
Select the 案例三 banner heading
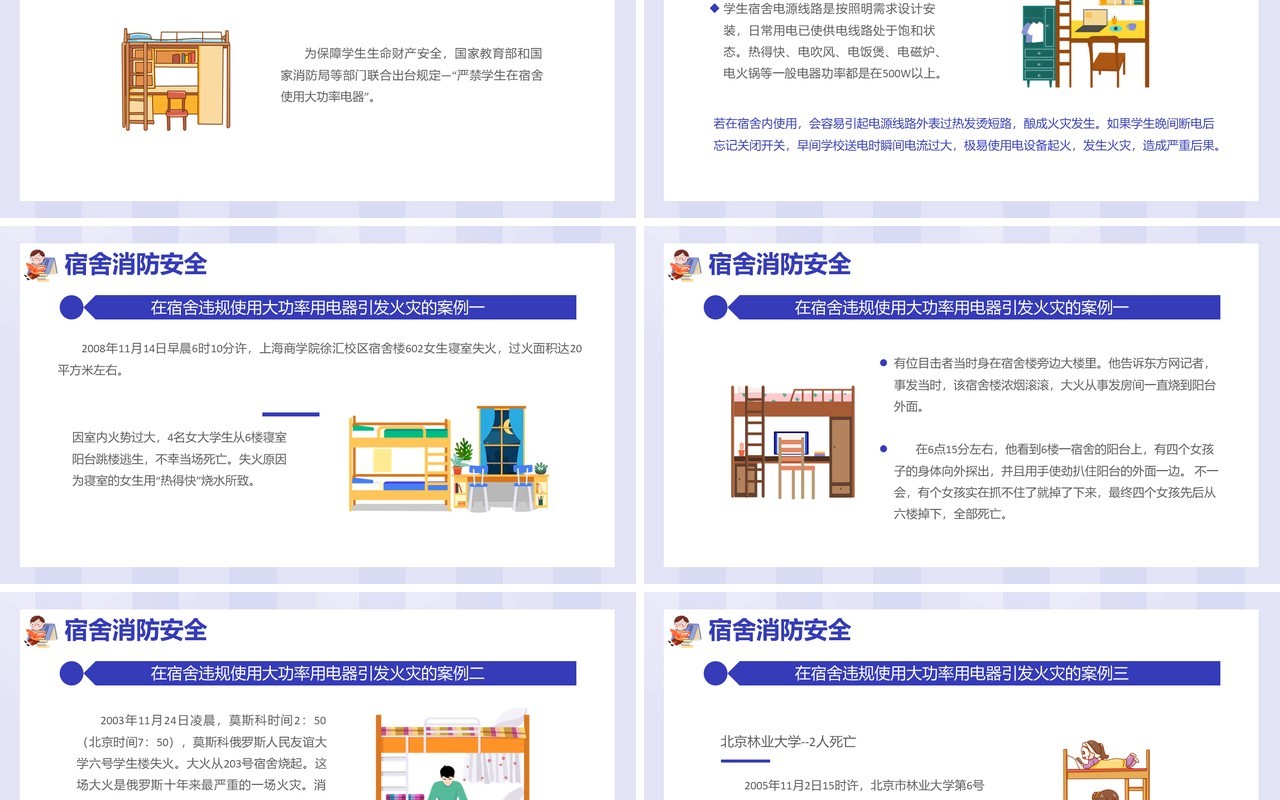(x=974, y=673)
